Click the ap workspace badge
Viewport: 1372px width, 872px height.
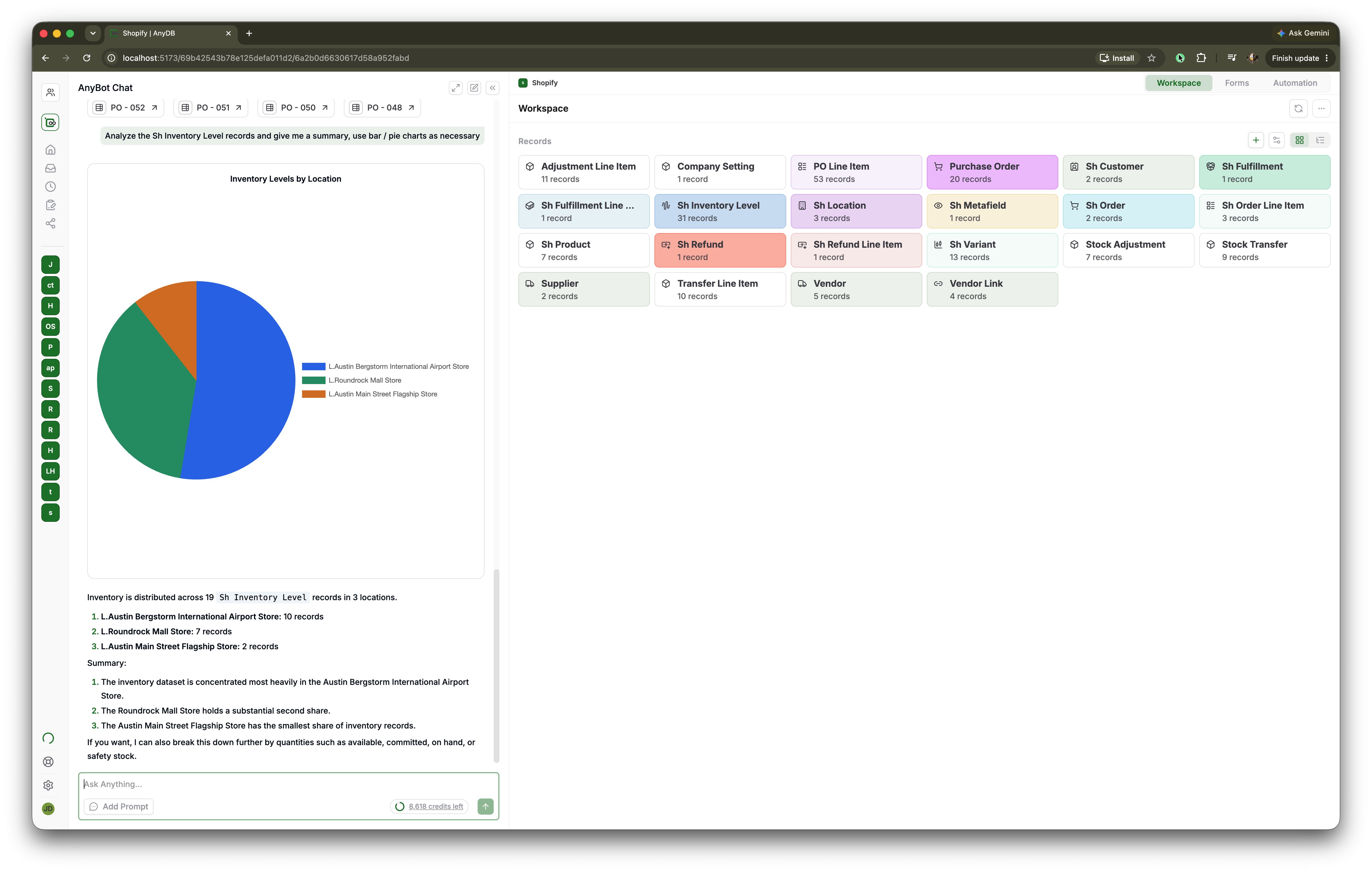[50, 368]
